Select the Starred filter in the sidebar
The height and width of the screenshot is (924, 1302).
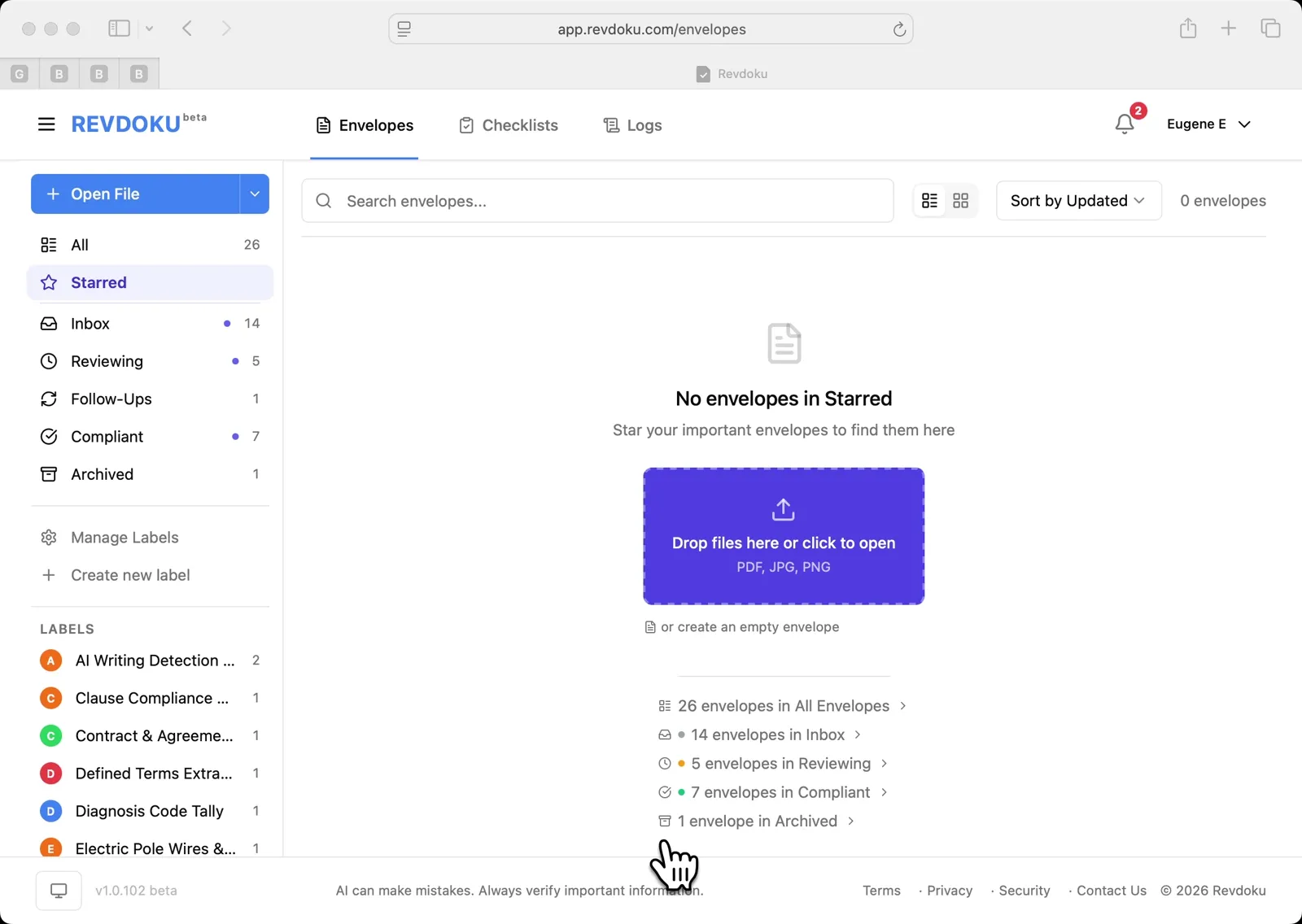pyautogui.click(x=98, y=282)
